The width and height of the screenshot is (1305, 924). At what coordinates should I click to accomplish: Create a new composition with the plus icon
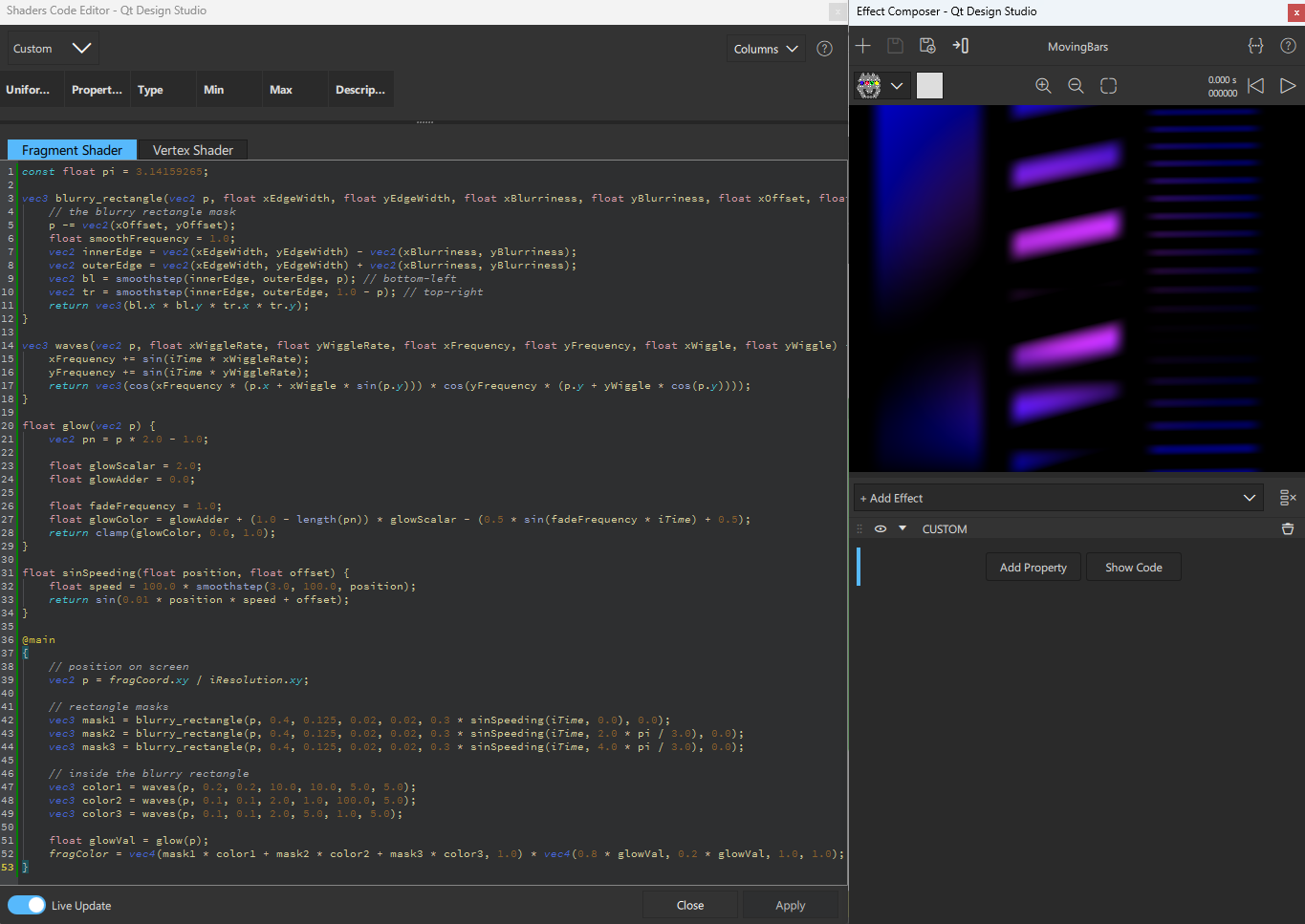pos(863,45)
